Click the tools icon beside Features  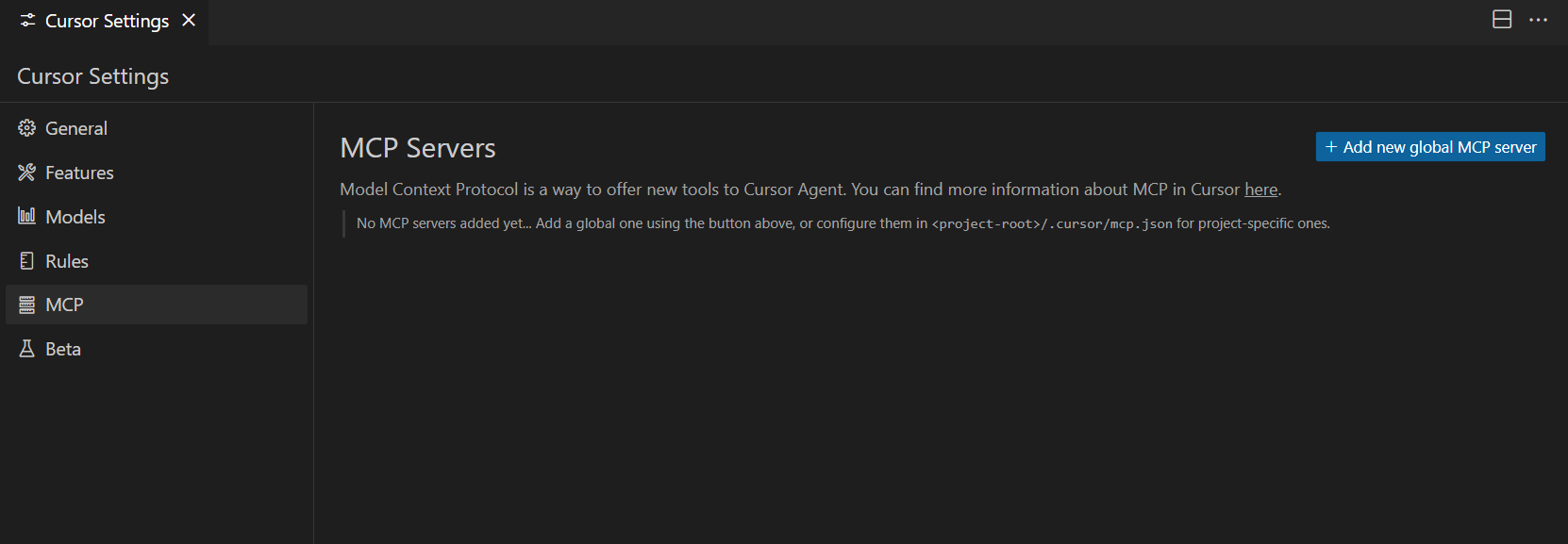pyautogui.click(x=26, y=173)
